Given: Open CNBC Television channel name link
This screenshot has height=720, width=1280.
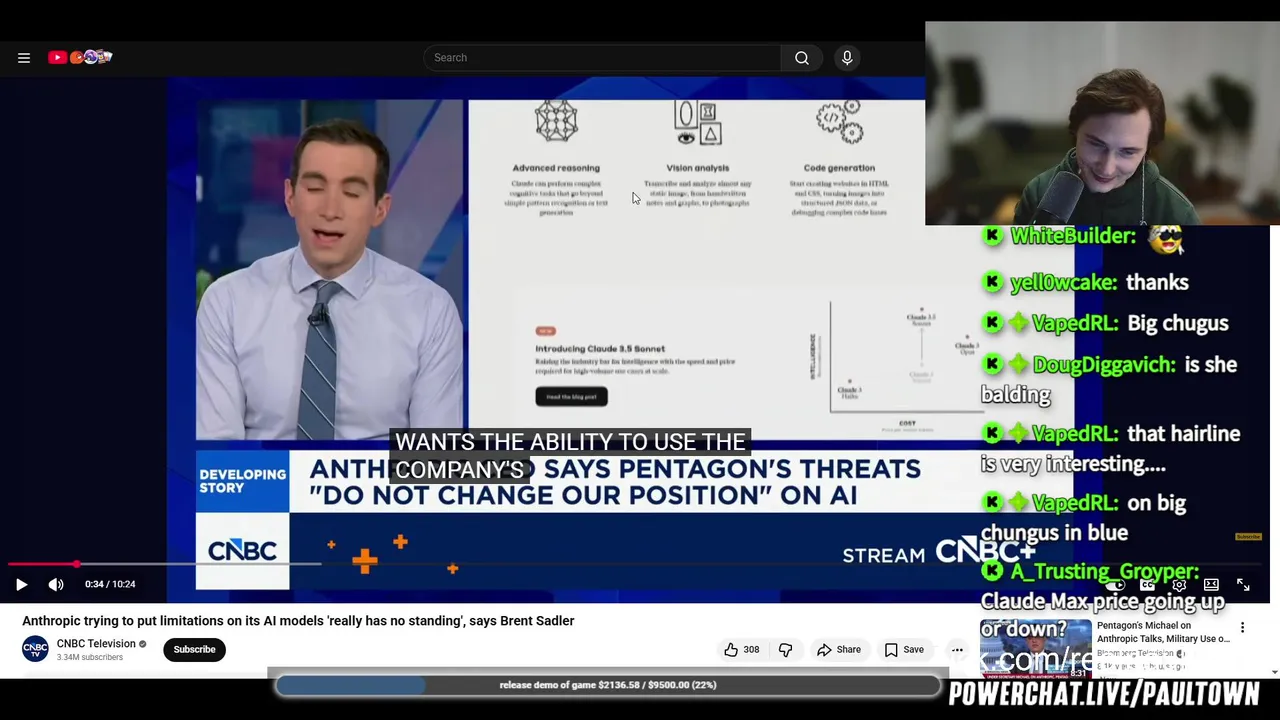Looking at the screenshot, I should (x=96, y=644).
